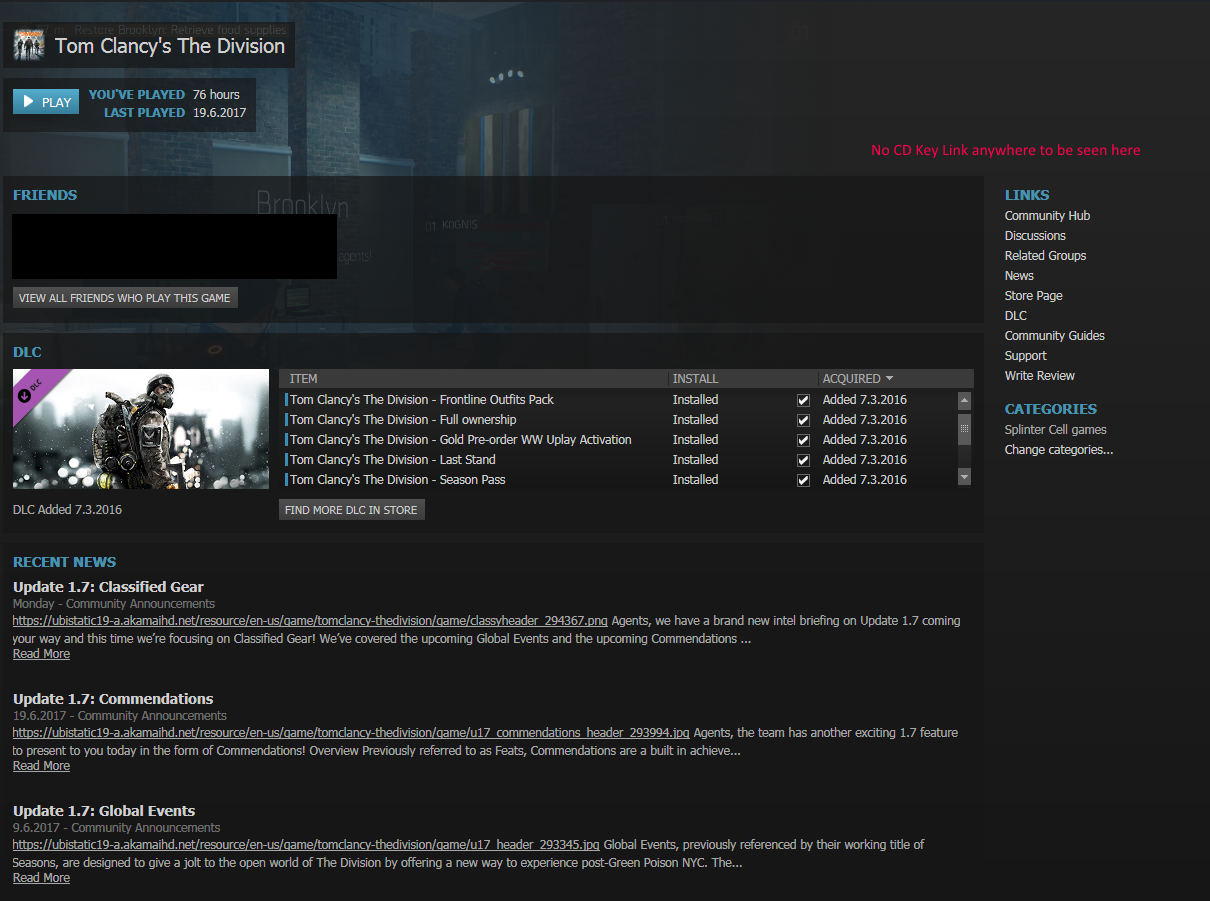Open Splinter Cell games category
1210x901 pixels.
click(x=1056, y=430)
